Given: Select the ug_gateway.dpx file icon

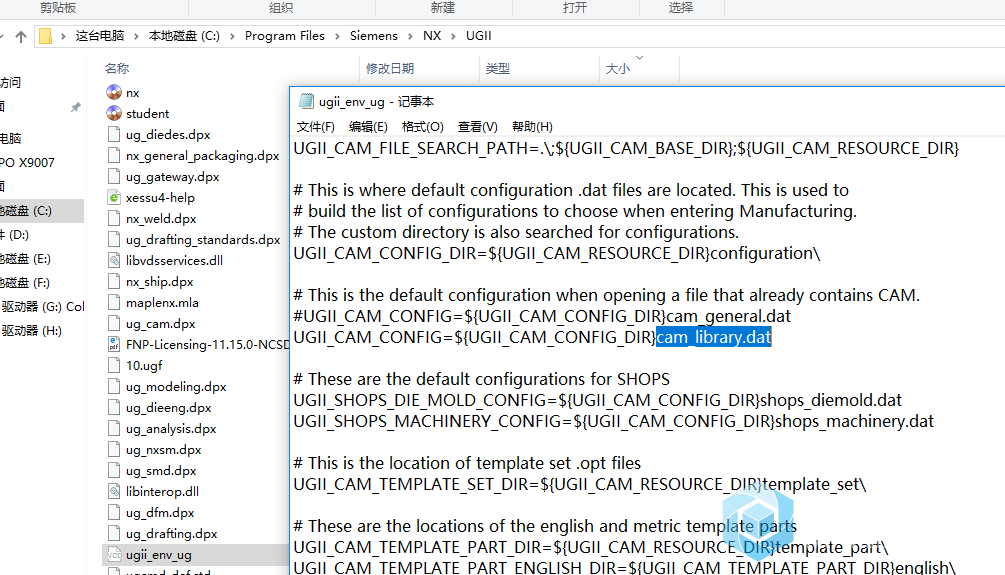Looking at the screenshot, I should (x=114, y=176).
